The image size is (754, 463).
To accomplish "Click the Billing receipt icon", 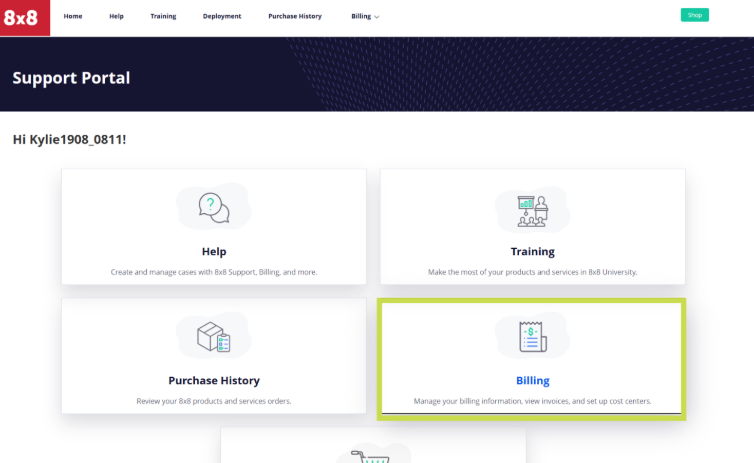I will pos(532,337).
